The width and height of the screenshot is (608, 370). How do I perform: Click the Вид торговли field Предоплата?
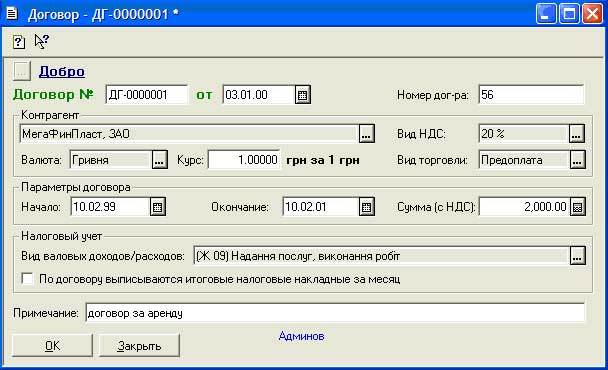click(x=524, y=160)
